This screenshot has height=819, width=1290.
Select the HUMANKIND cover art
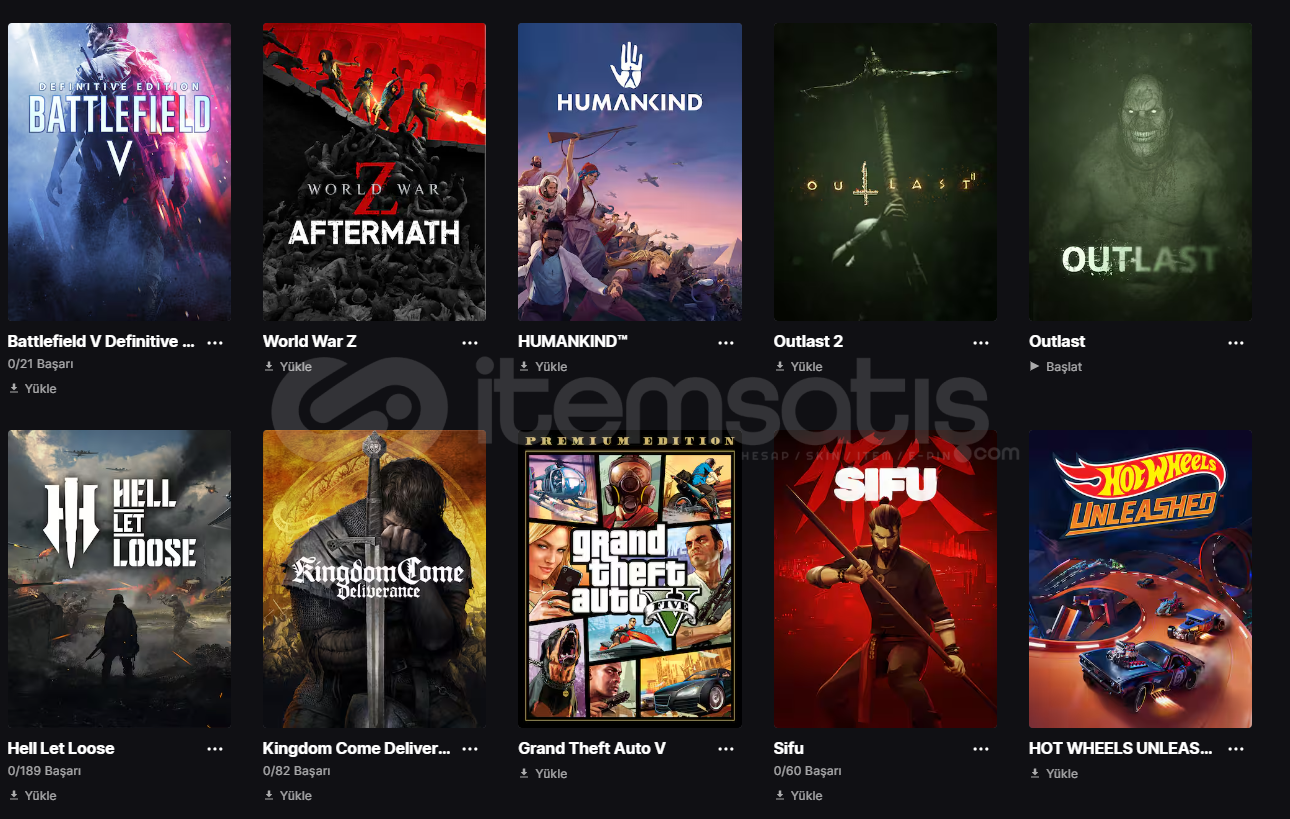(630, 172)
